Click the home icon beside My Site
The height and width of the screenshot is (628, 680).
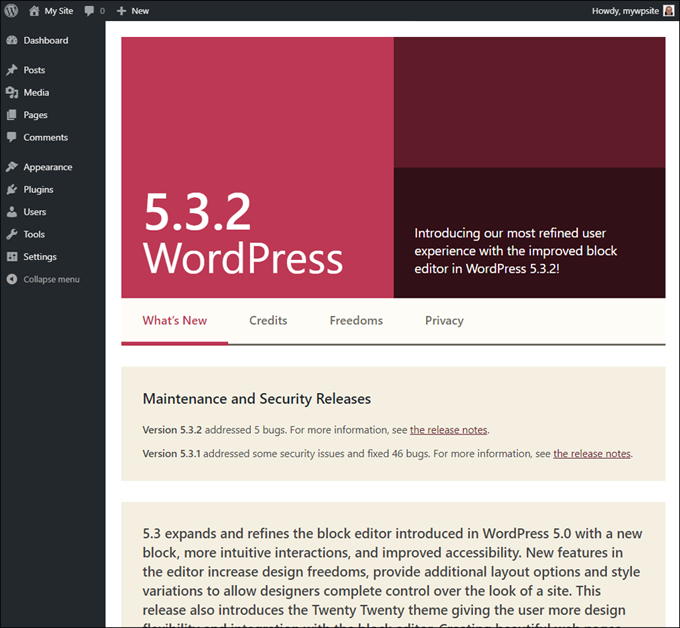34,10
